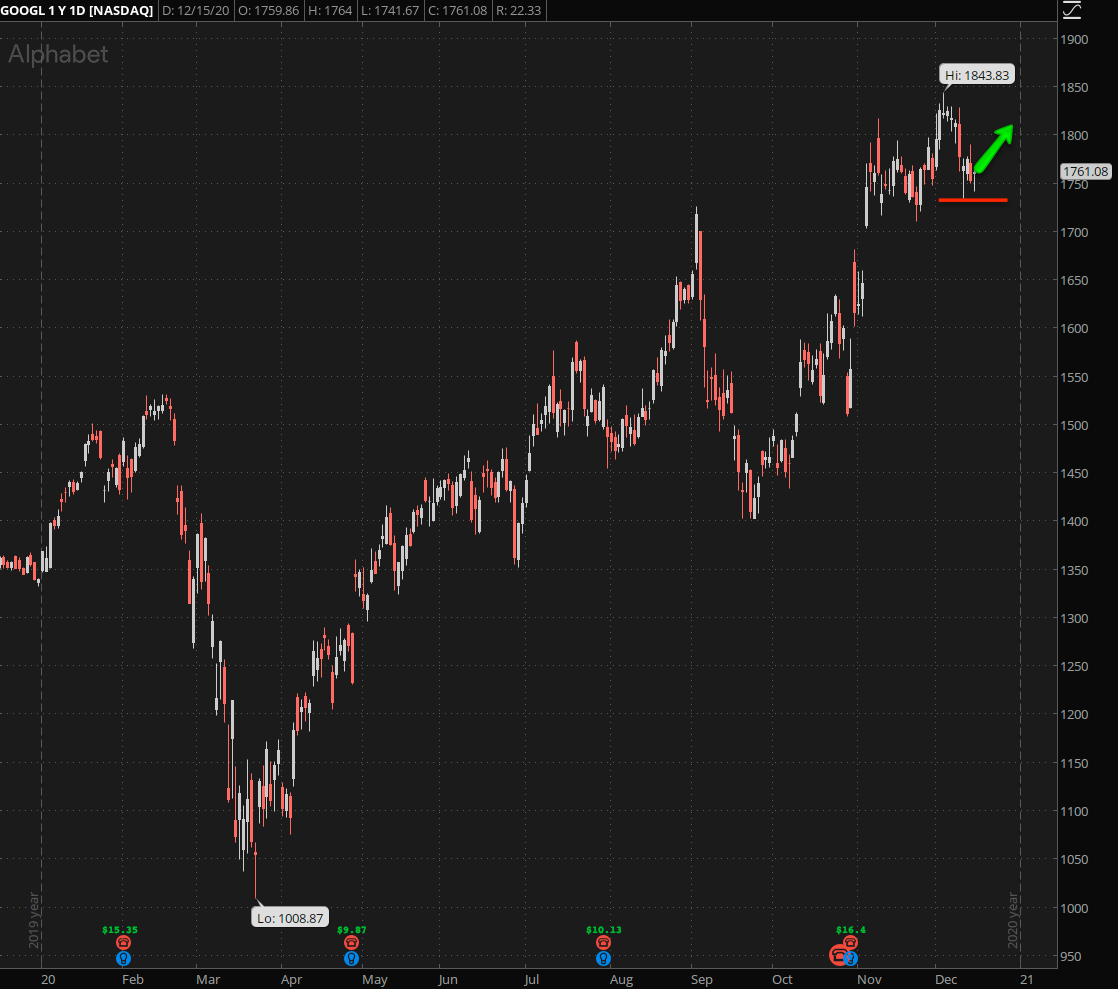Click the 1400 price axis label
This screenshot has height=989, width=1118.
[1074, 522]
